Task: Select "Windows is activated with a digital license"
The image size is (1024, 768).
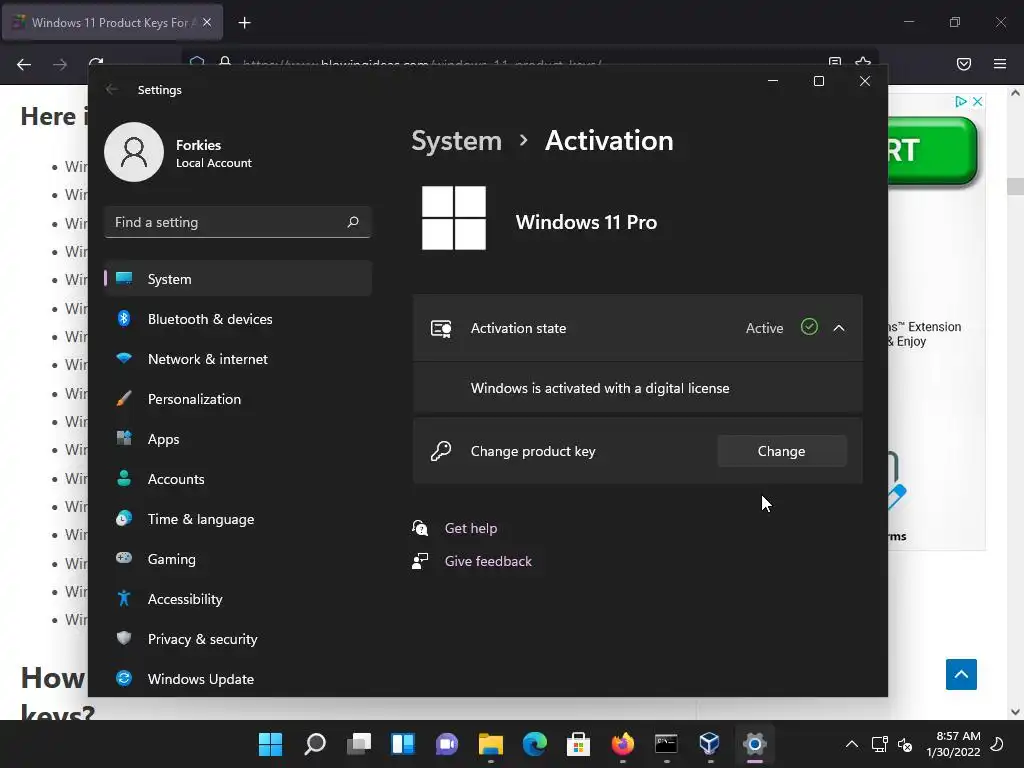Action: (x=600, y=388)
